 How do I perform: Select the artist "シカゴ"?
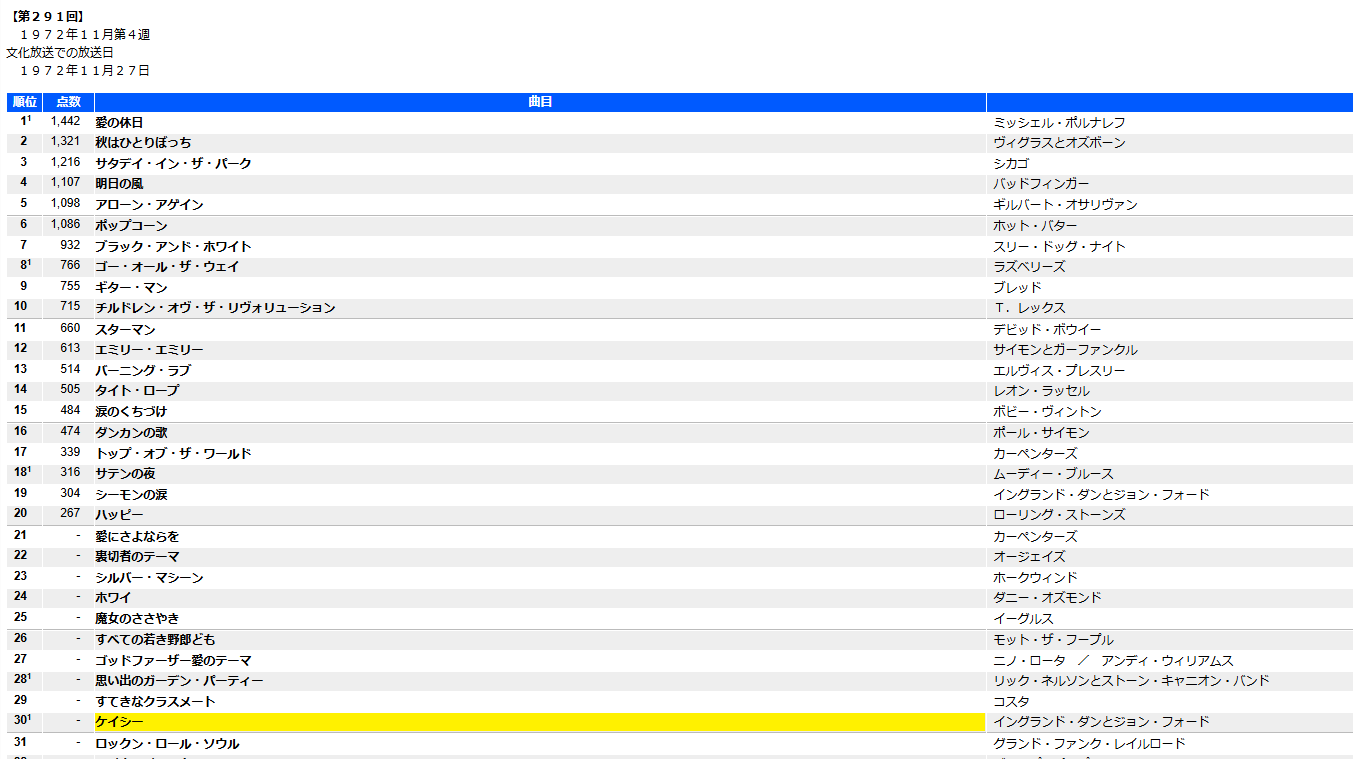1011,163
